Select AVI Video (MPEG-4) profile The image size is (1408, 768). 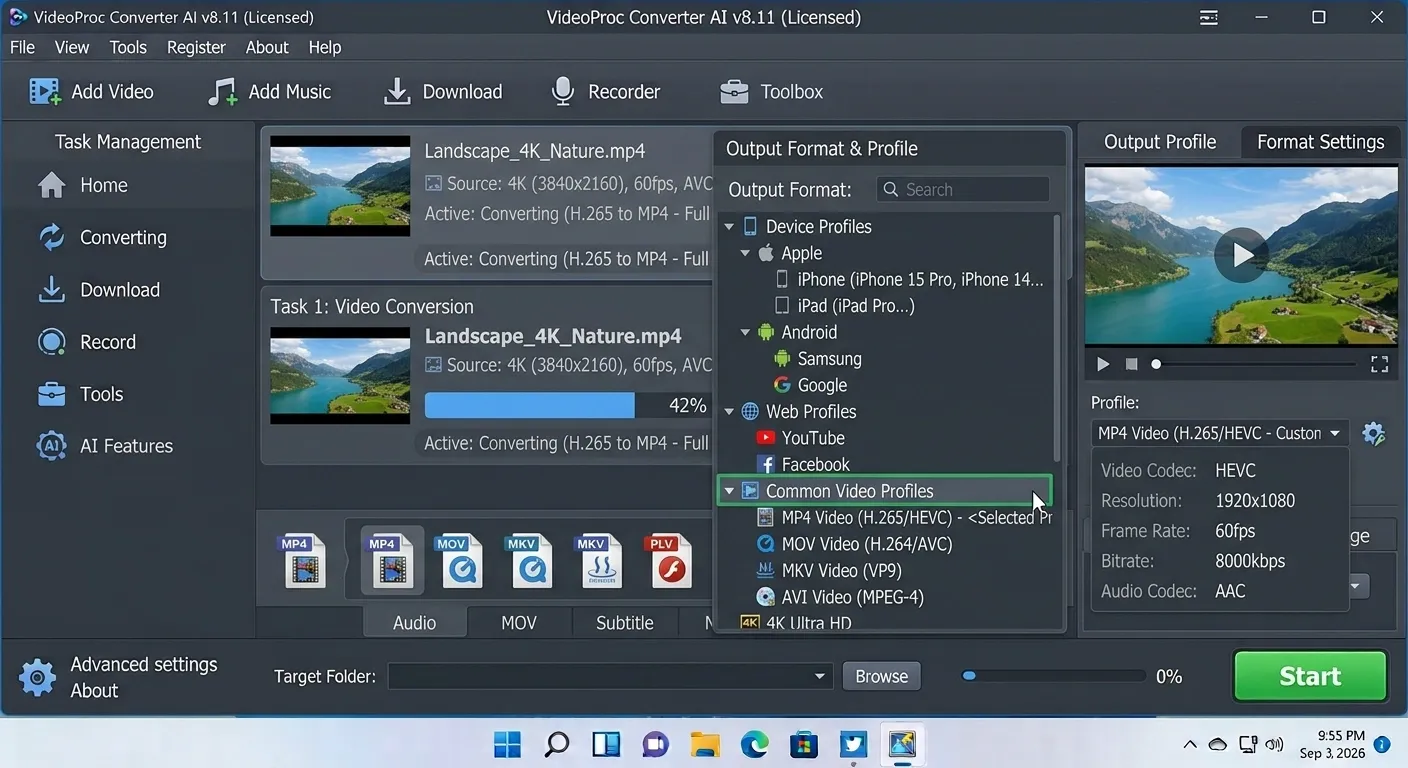click(840, 597)
